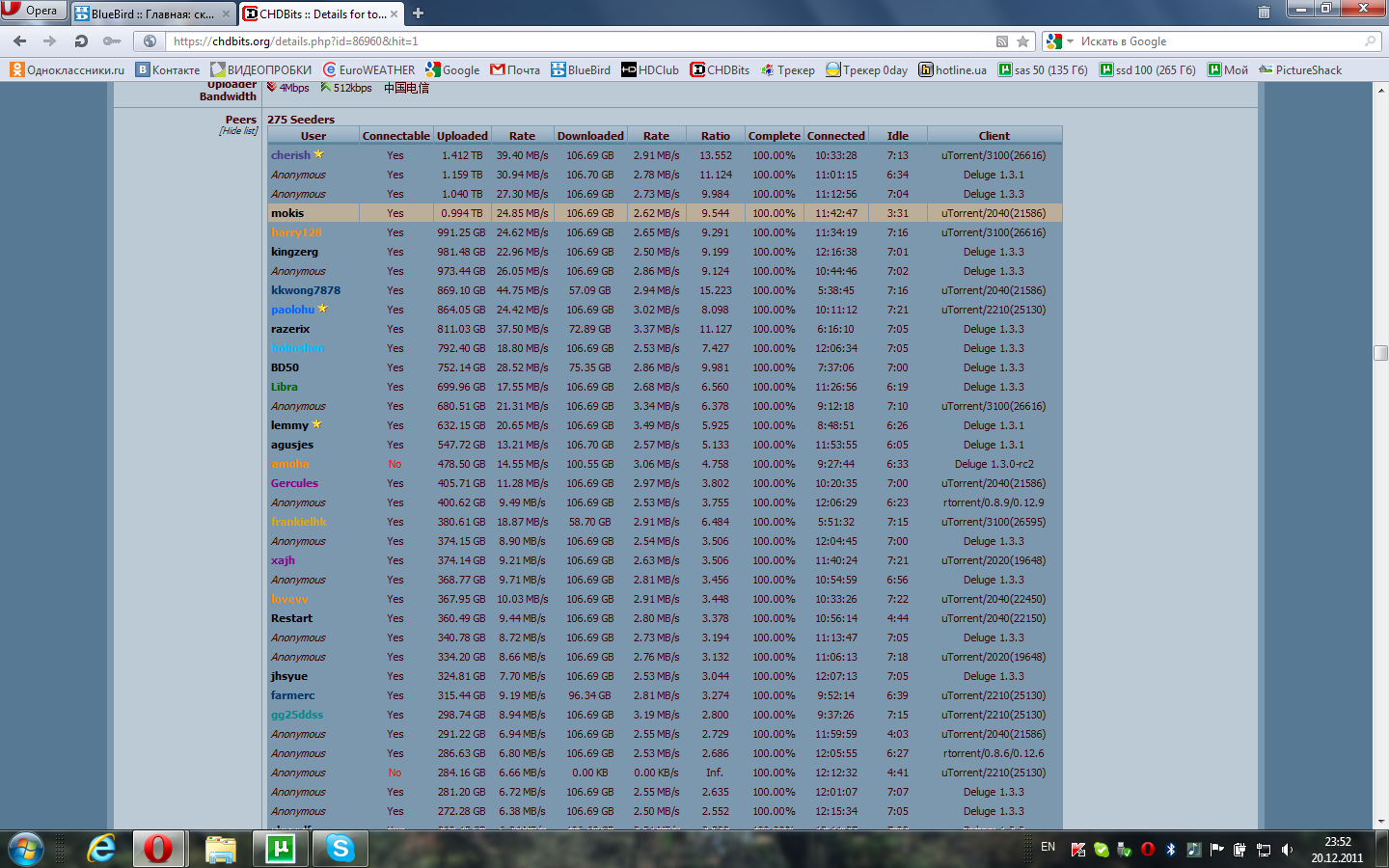Go forward with the forward arrow
1389x868 pixels.
(x=50, y=41)
